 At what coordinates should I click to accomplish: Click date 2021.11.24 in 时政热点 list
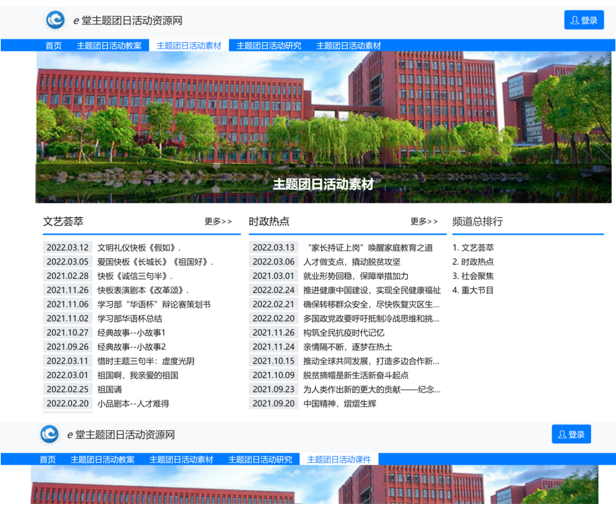pos(273,347)
